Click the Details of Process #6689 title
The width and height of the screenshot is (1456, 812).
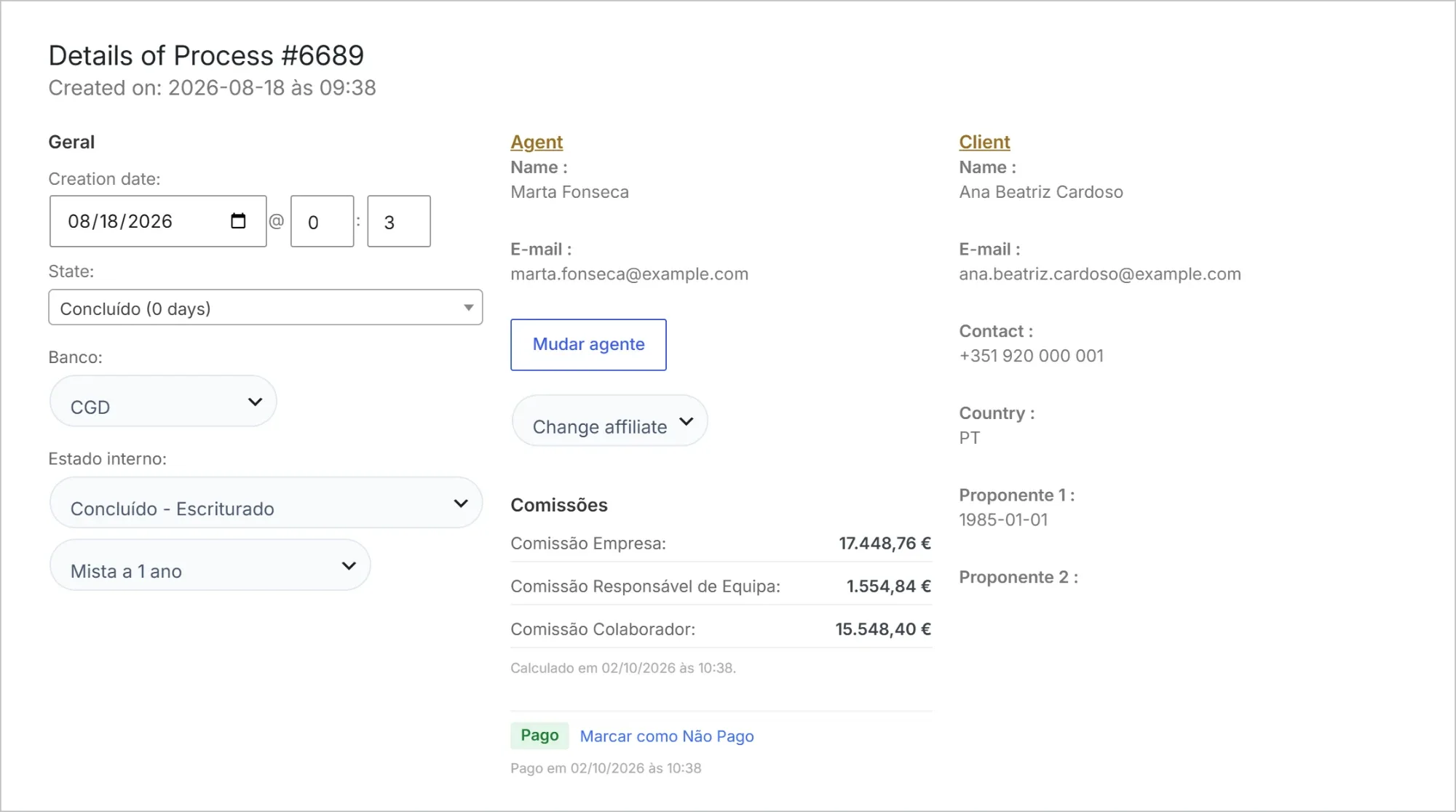point(206,55)
